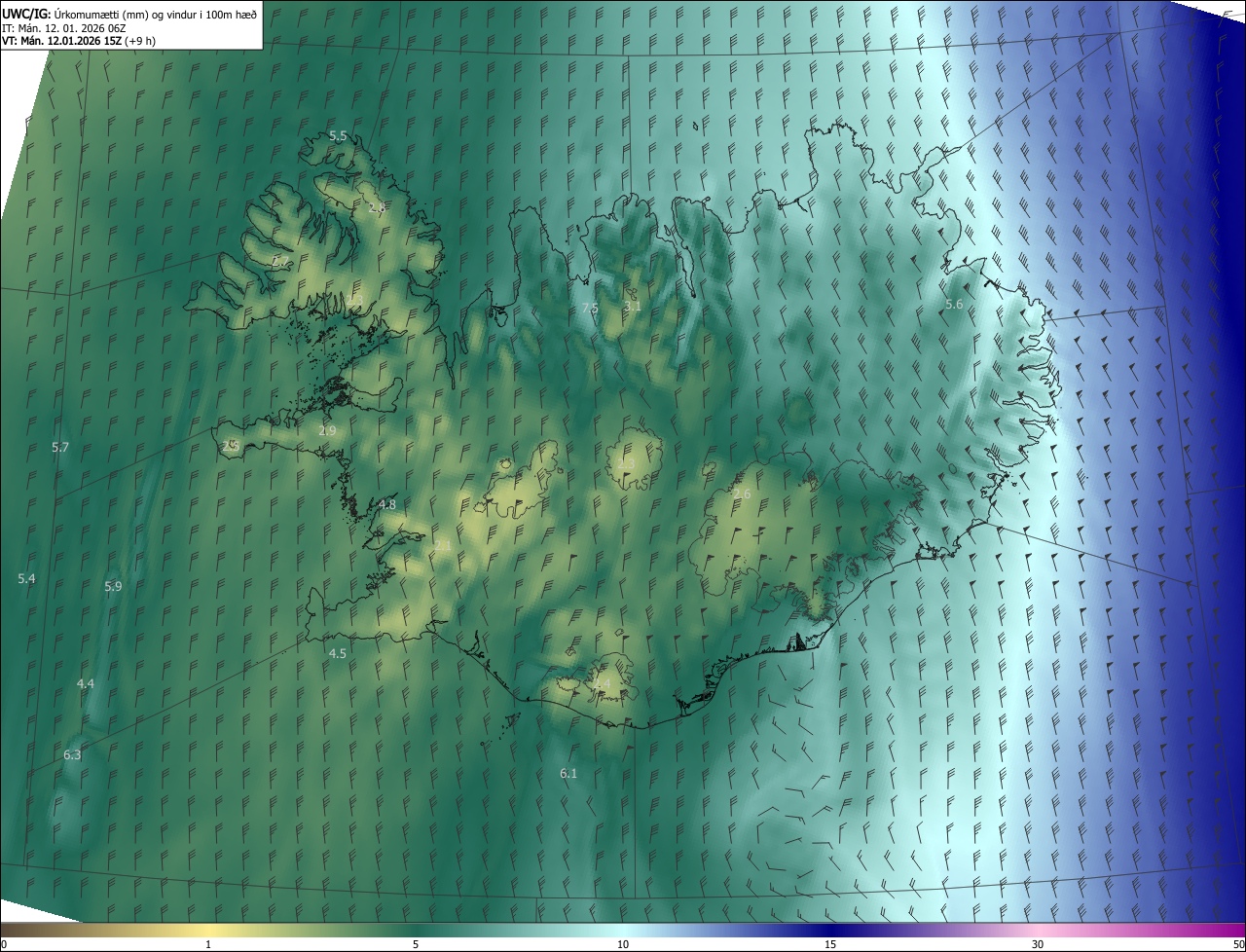Click the 'VT: Mán. 12.01.2026 15Z (+9 h)' line

click(79, 41)
